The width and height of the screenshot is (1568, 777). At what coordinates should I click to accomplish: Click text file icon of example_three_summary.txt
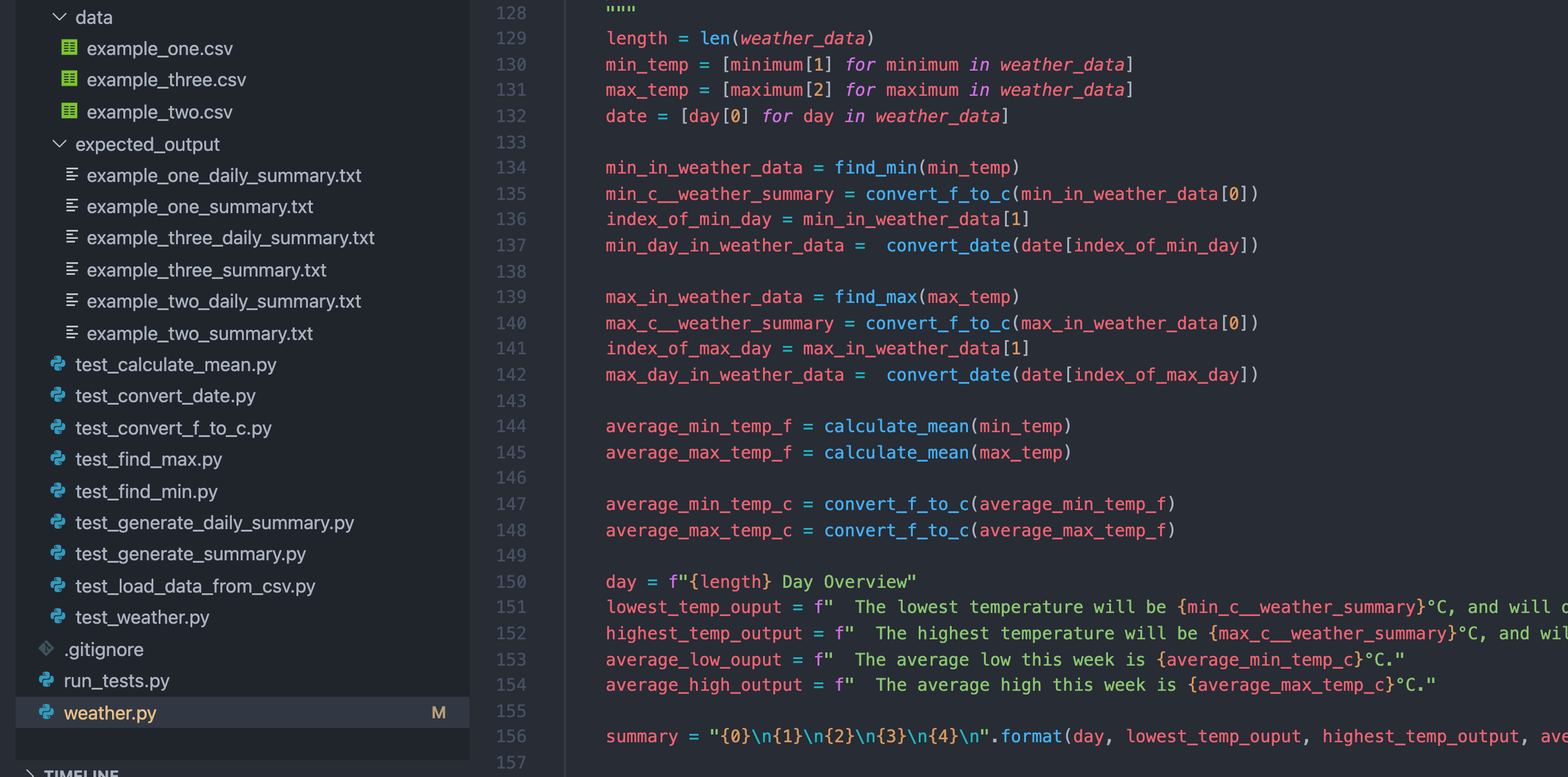pyautogui.click(x=72, y=269)
